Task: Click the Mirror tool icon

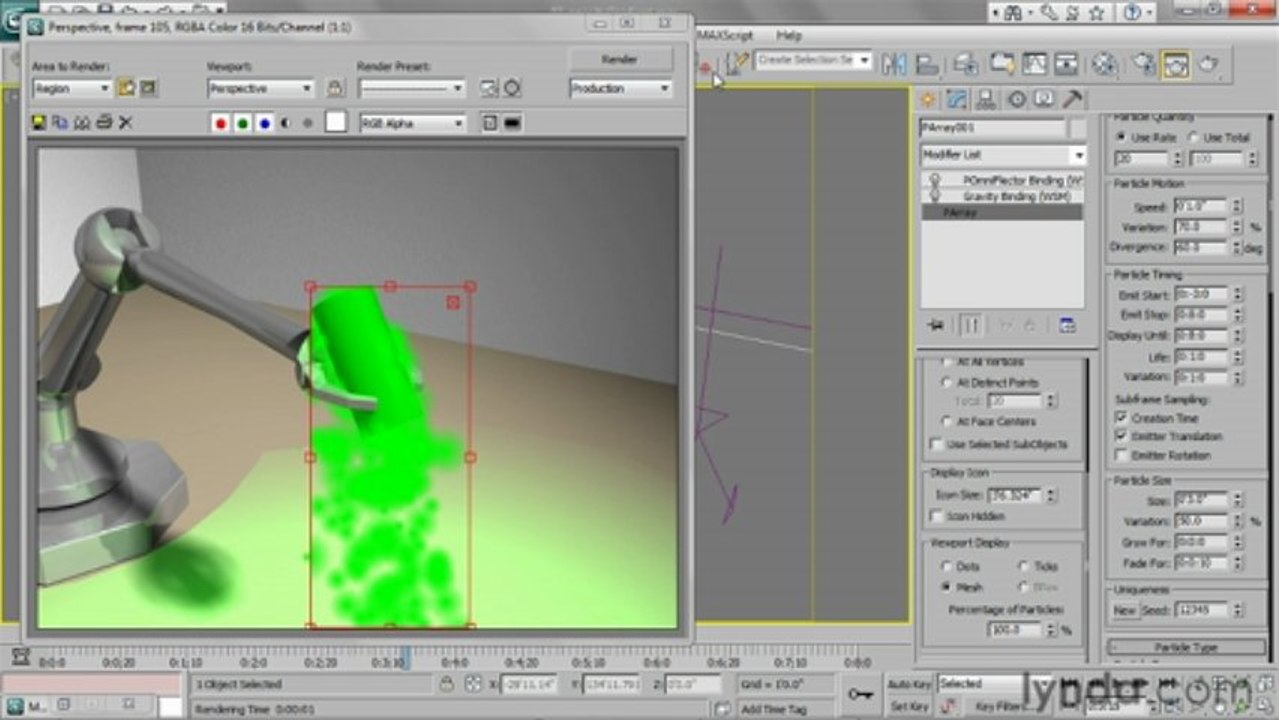Action: pos(893,64)
